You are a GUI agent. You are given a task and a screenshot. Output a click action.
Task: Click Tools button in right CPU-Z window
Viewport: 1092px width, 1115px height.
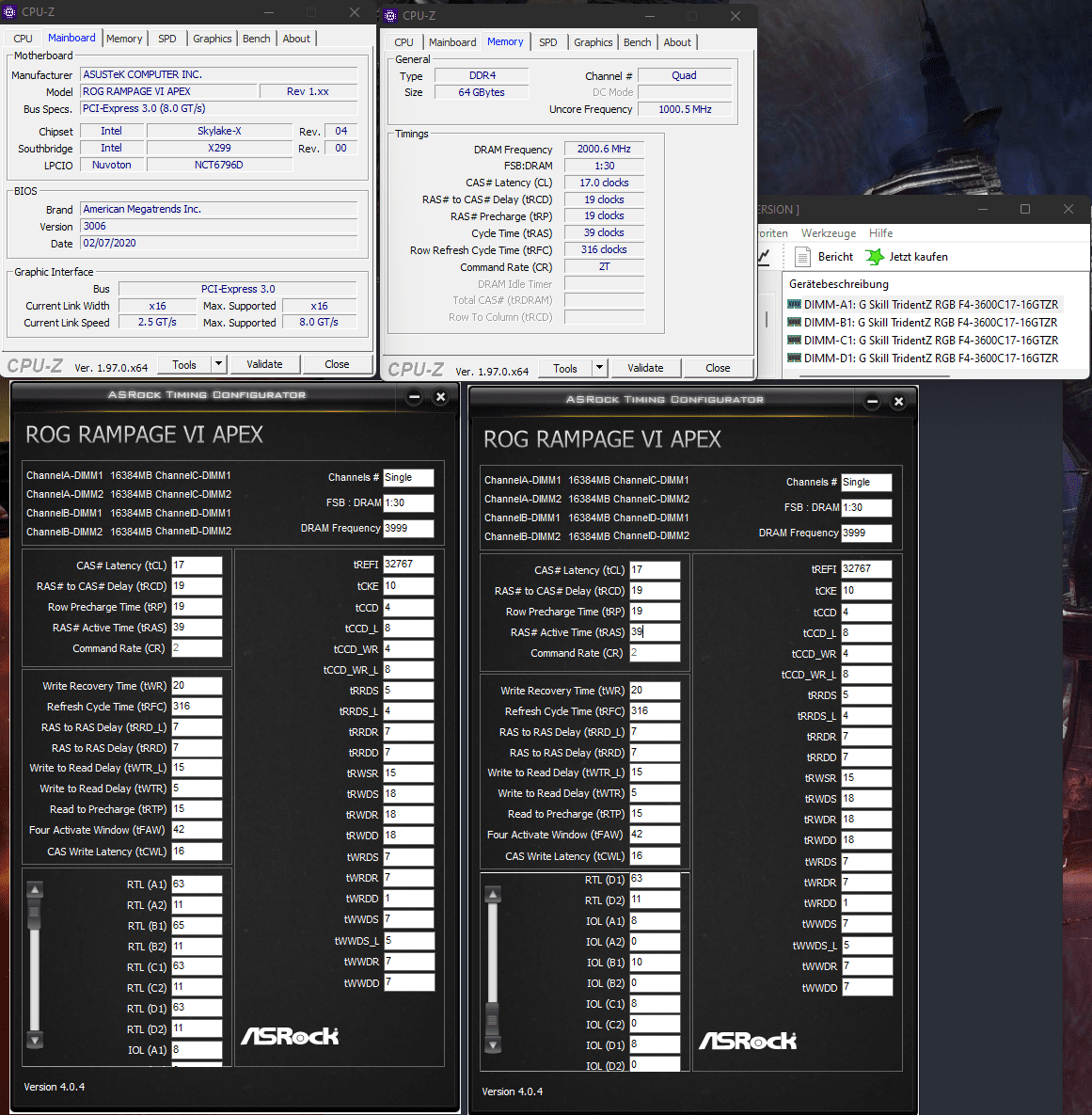coord(565,368)
